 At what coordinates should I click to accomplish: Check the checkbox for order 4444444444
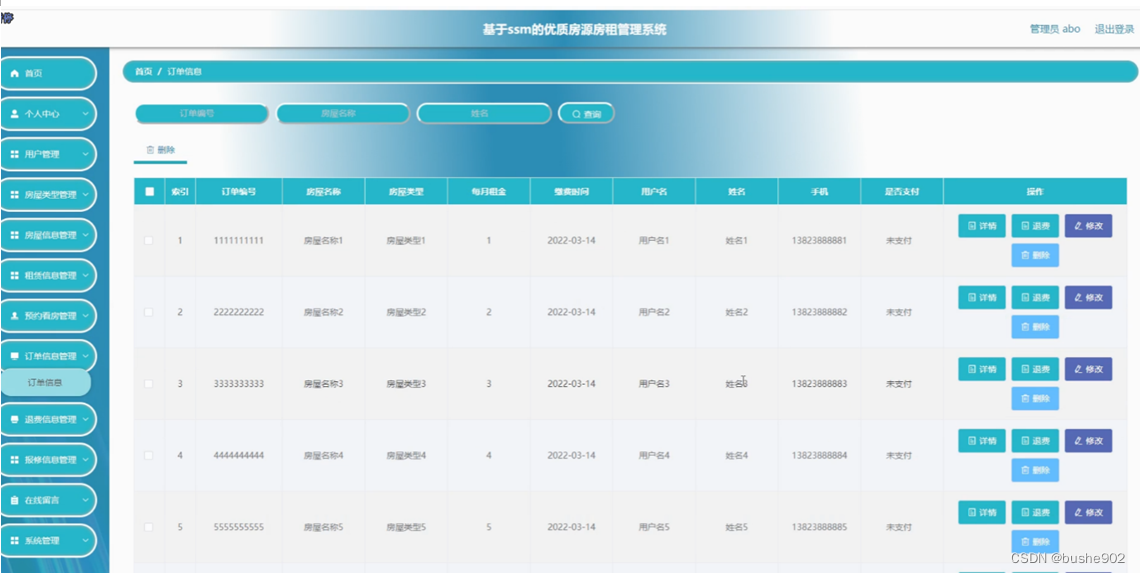pyautogui.click(x=149, y=455)
